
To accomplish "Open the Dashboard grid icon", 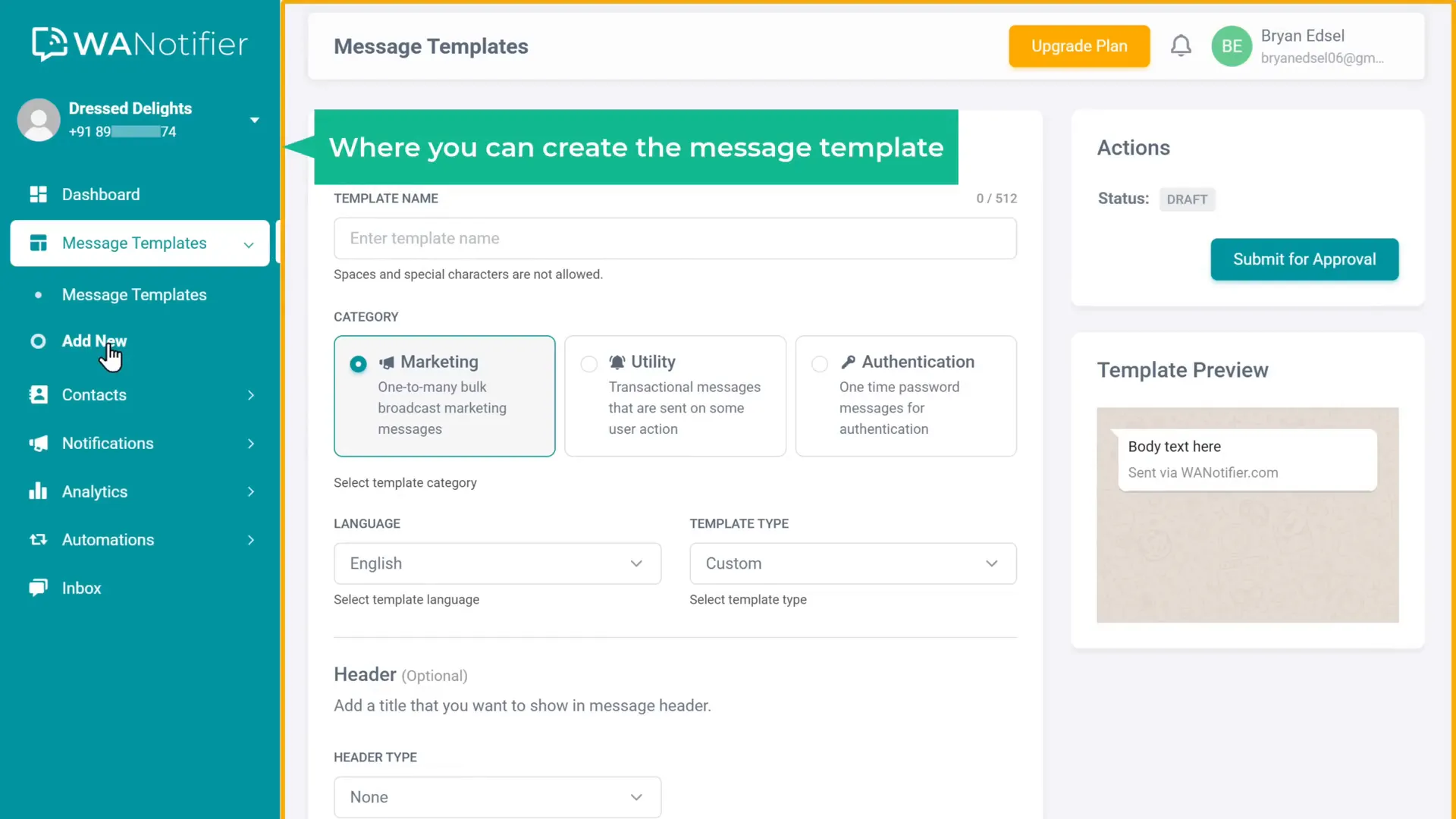I will pyautogui.click(x=38, y=194).
